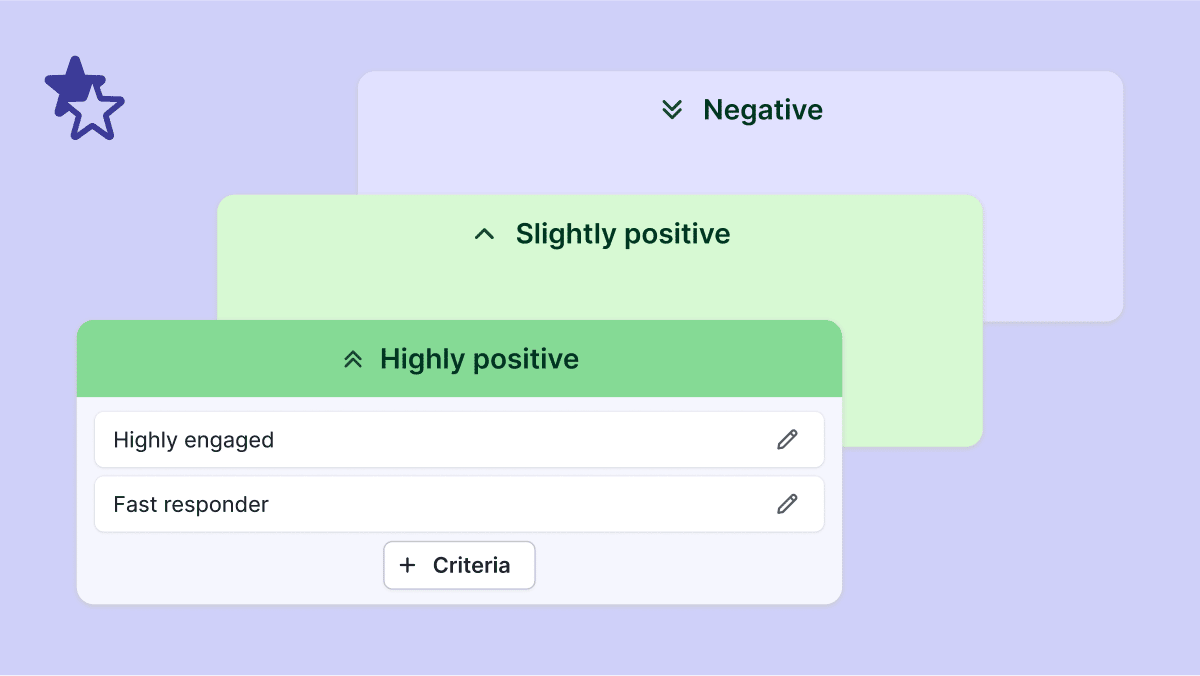
Task: Select the Highly engaged list row
Action: tap(400, 439)
